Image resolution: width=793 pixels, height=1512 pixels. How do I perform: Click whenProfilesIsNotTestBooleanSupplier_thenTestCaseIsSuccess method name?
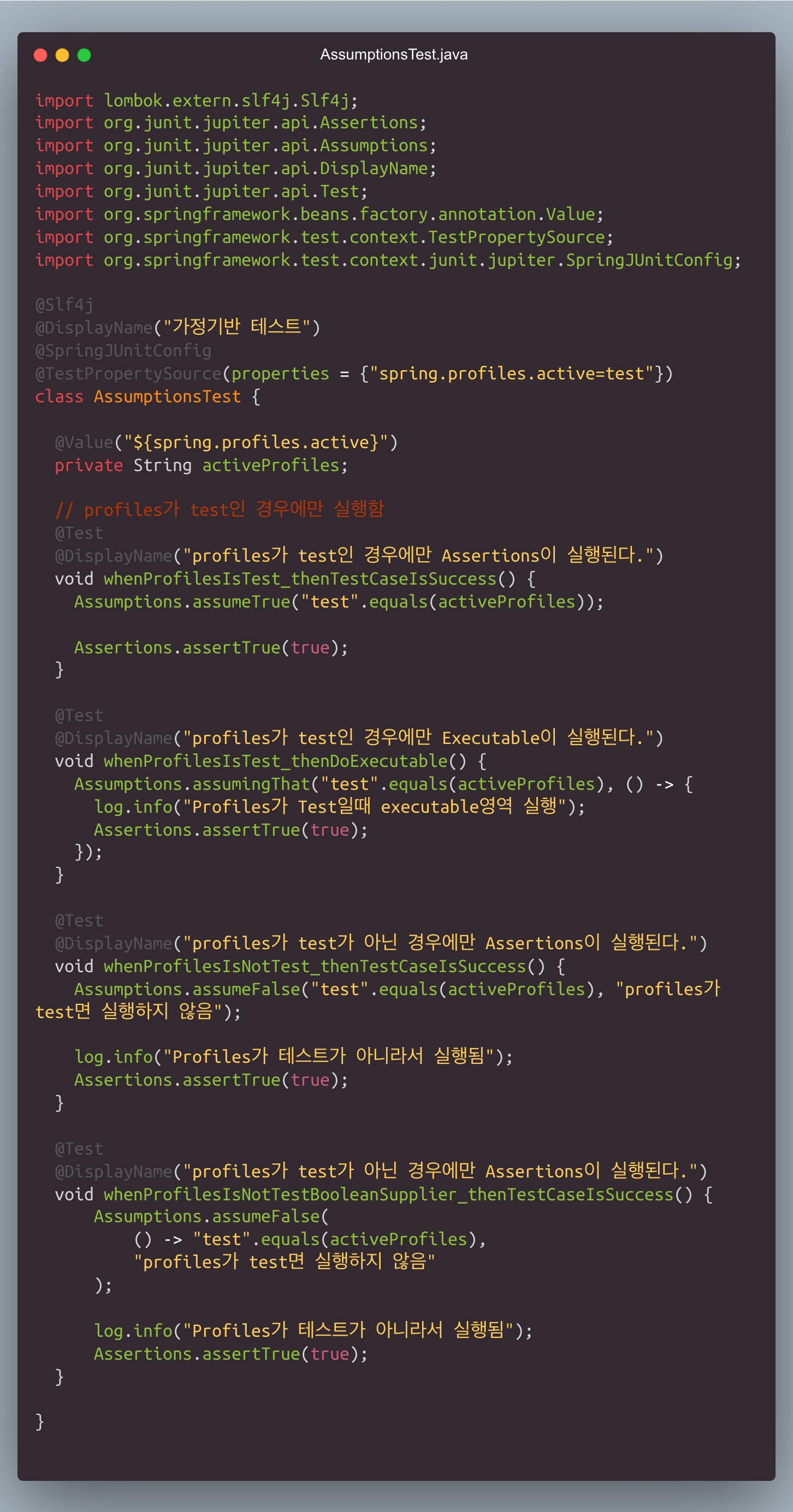(388, 1195)
